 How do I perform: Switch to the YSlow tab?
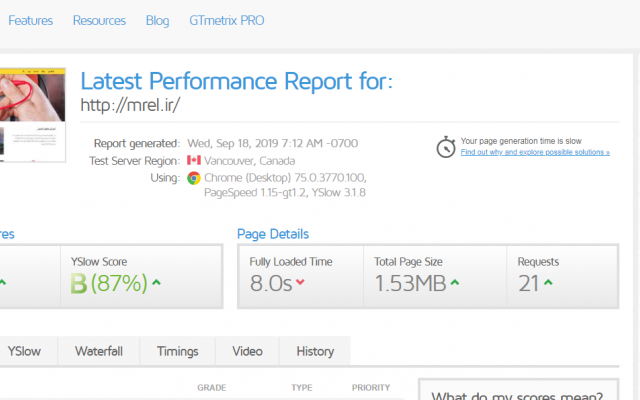pos(28,351)
